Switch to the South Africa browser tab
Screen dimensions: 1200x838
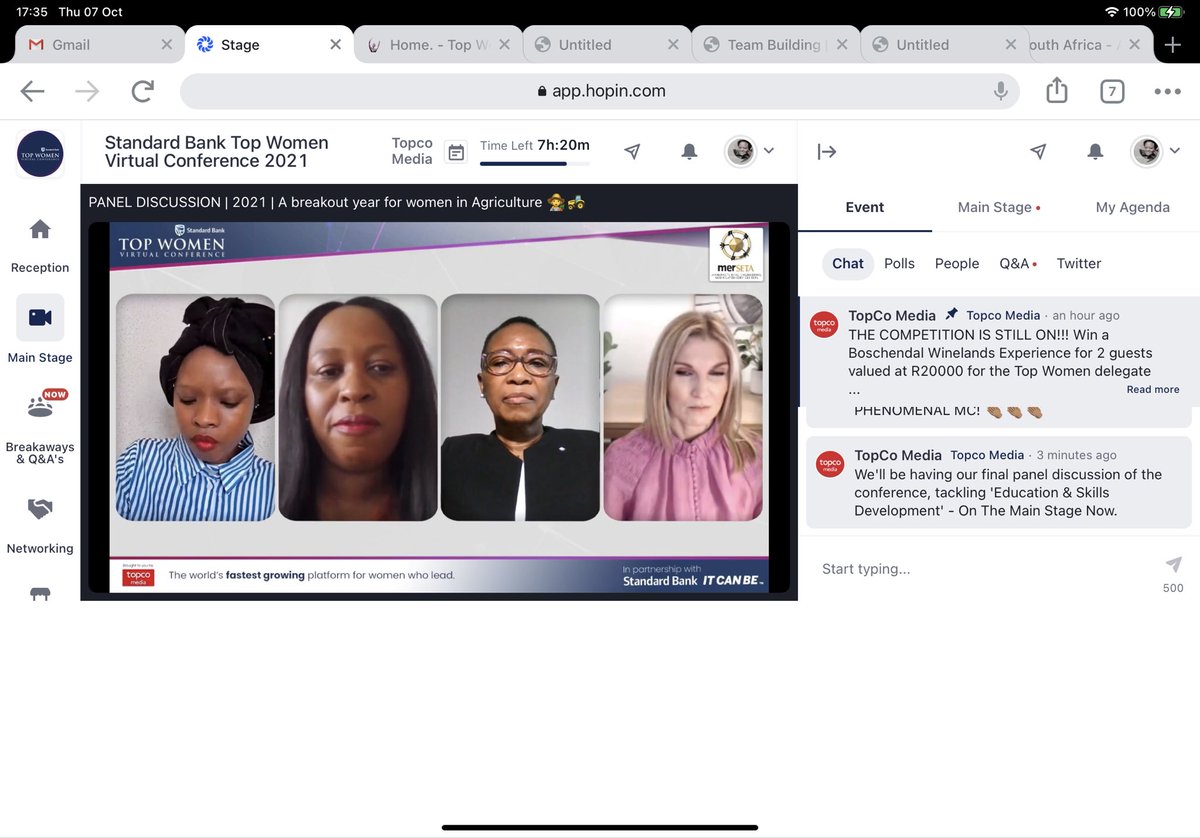click(x=1090, y=45)
